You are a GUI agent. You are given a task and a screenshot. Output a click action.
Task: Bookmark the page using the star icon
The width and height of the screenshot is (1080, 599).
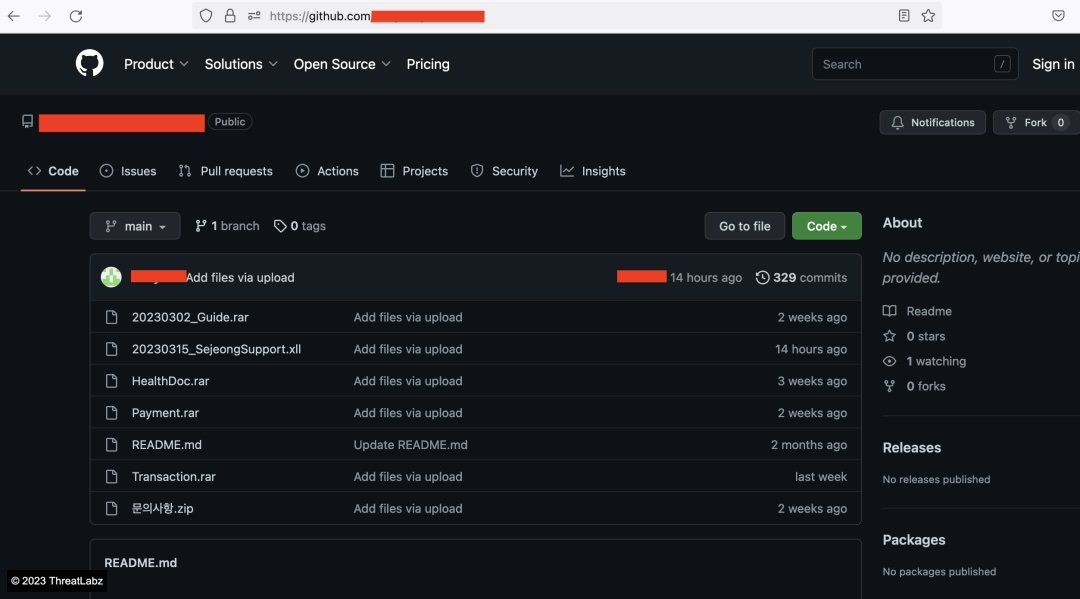click(x=929, y=16)
